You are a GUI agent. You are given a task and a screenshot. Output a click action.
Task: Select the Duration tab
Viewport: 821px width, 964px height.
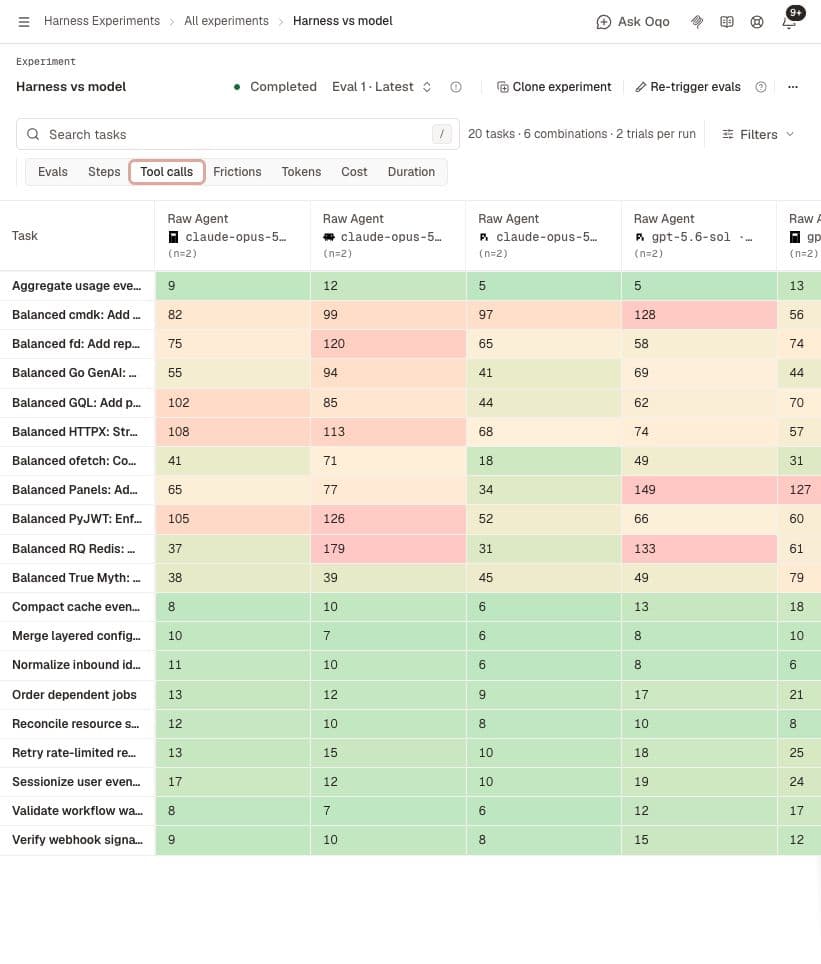click(411, 172)
